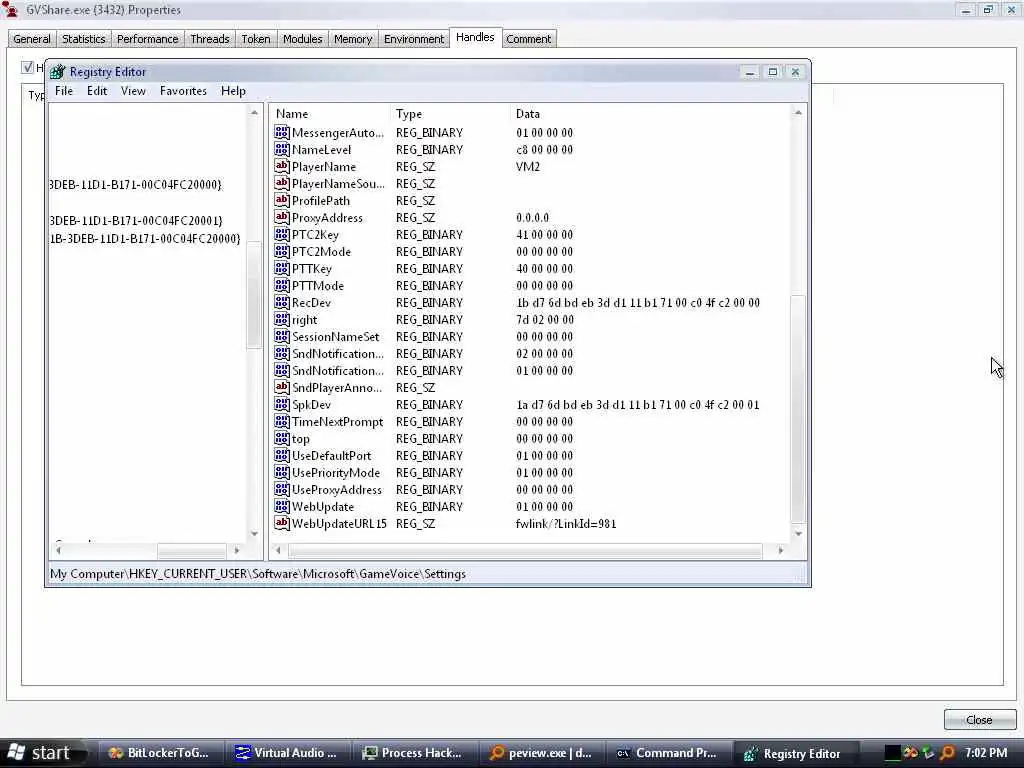Screen dimensions: 1024x768
Task: Click tree pane scroll up arrow
Action: pyautogui.click(x=254, y=113)
